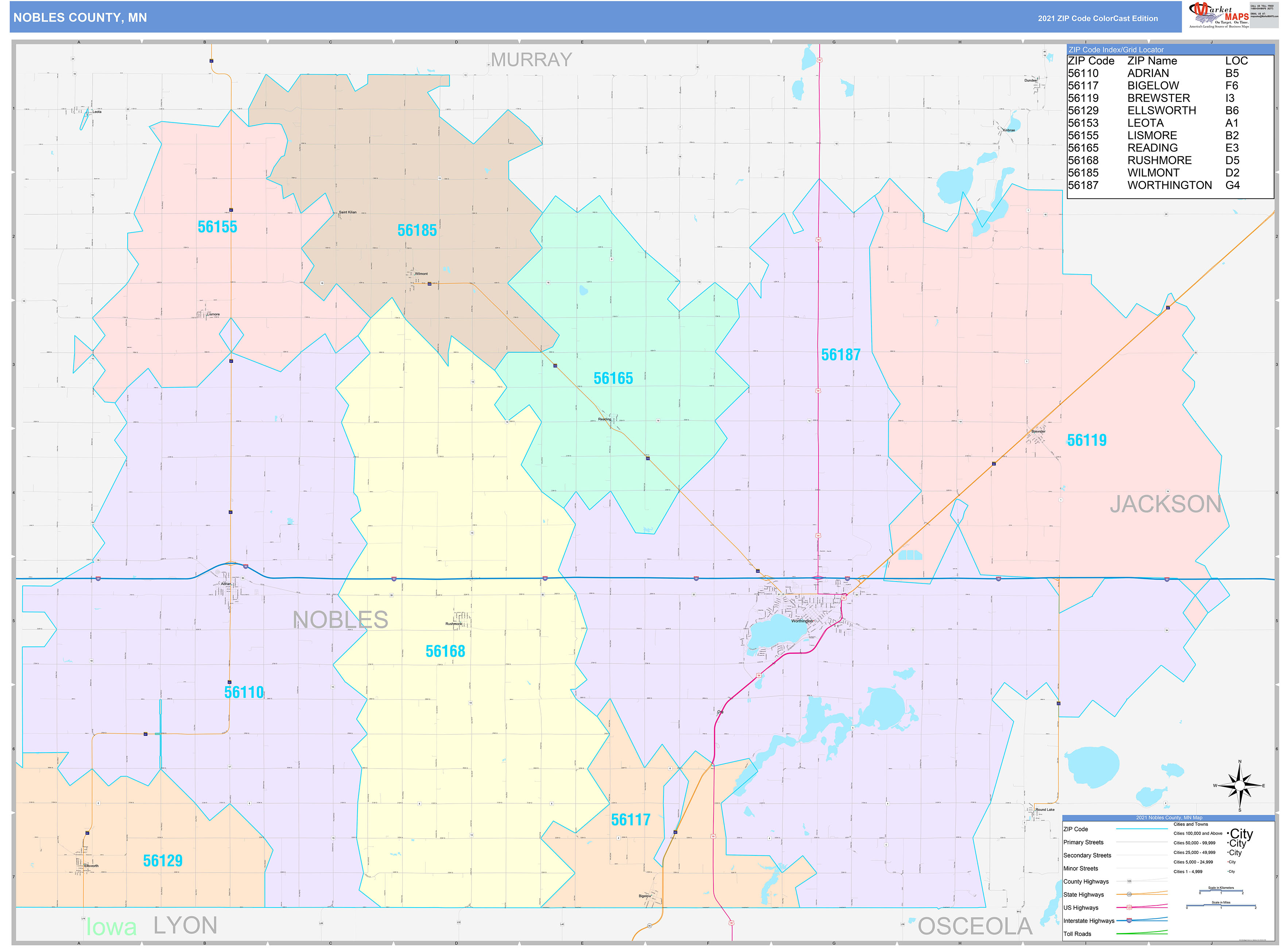Click the MarketMAPS logo in header

(x=1219, y=15)
